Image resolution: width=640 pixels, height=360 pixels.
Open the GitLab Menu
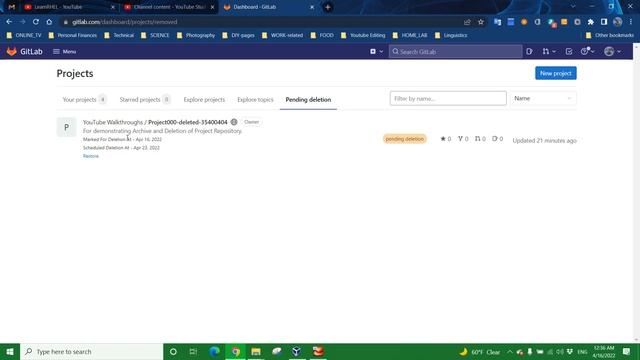[64, 51]
